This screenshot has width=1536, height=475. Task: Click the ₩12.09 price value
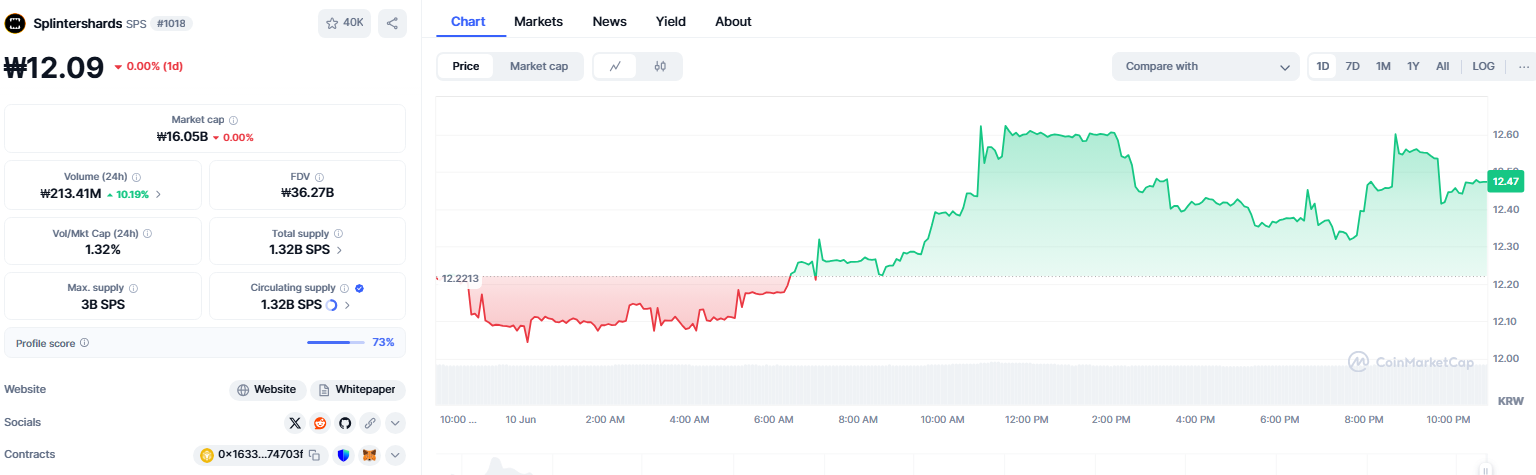55,67
